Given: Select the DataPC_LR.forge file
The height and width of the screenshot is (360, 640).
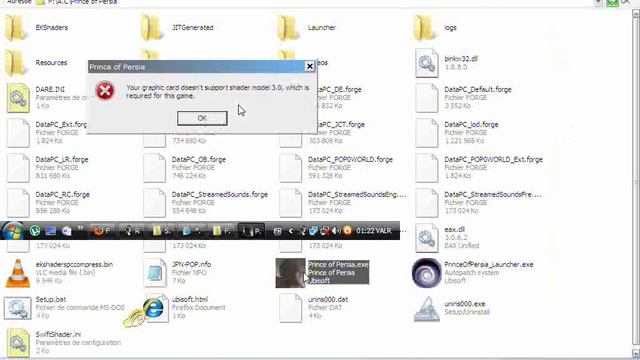Looking at the screenshot, I should pyautogui.click(x=48, y=168).
